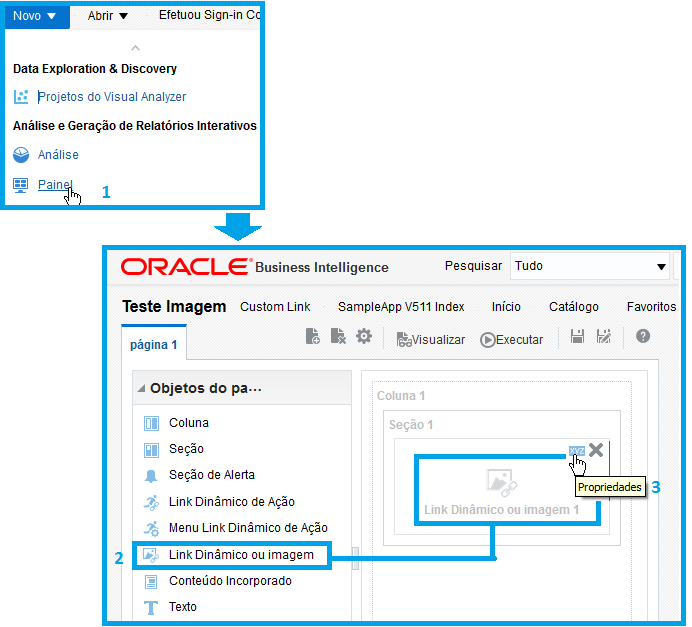This screenshot has width=692, height=627.
Task: Open Projetos do Visual Analyzer link
Action: point(112,97)
